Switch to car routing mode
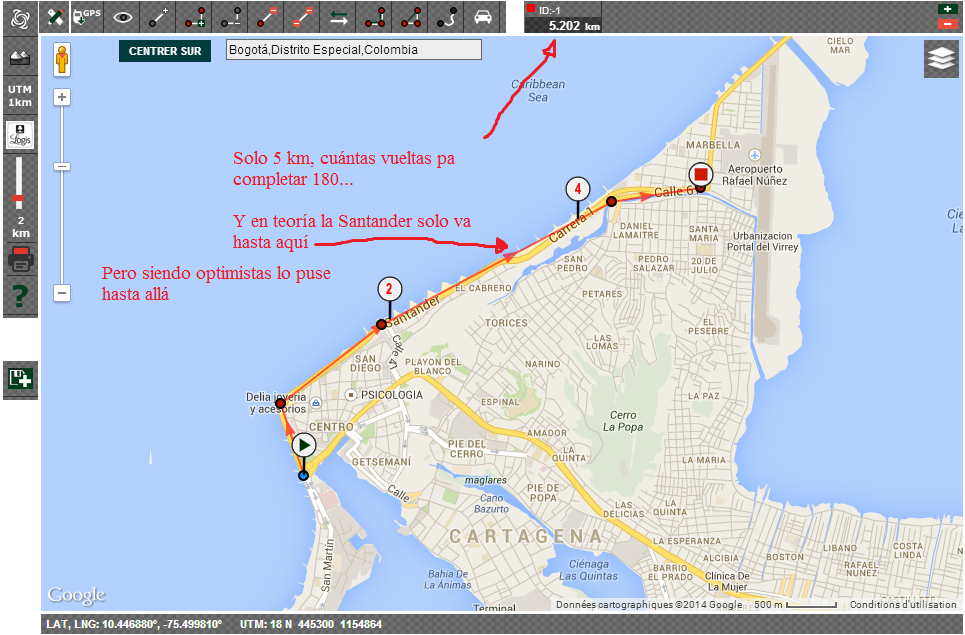965x635 pixels. 483,17
